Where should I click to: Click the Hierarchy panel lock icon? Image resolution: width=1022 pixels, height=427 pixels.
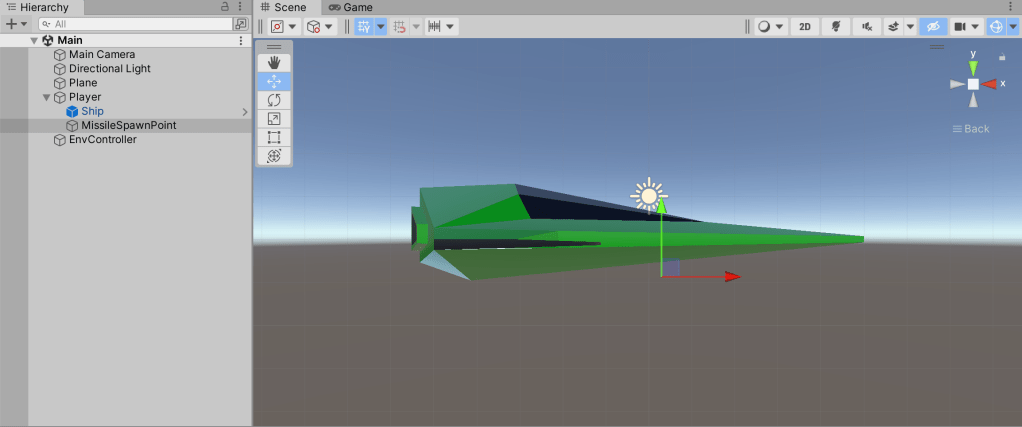coord(225,7)
